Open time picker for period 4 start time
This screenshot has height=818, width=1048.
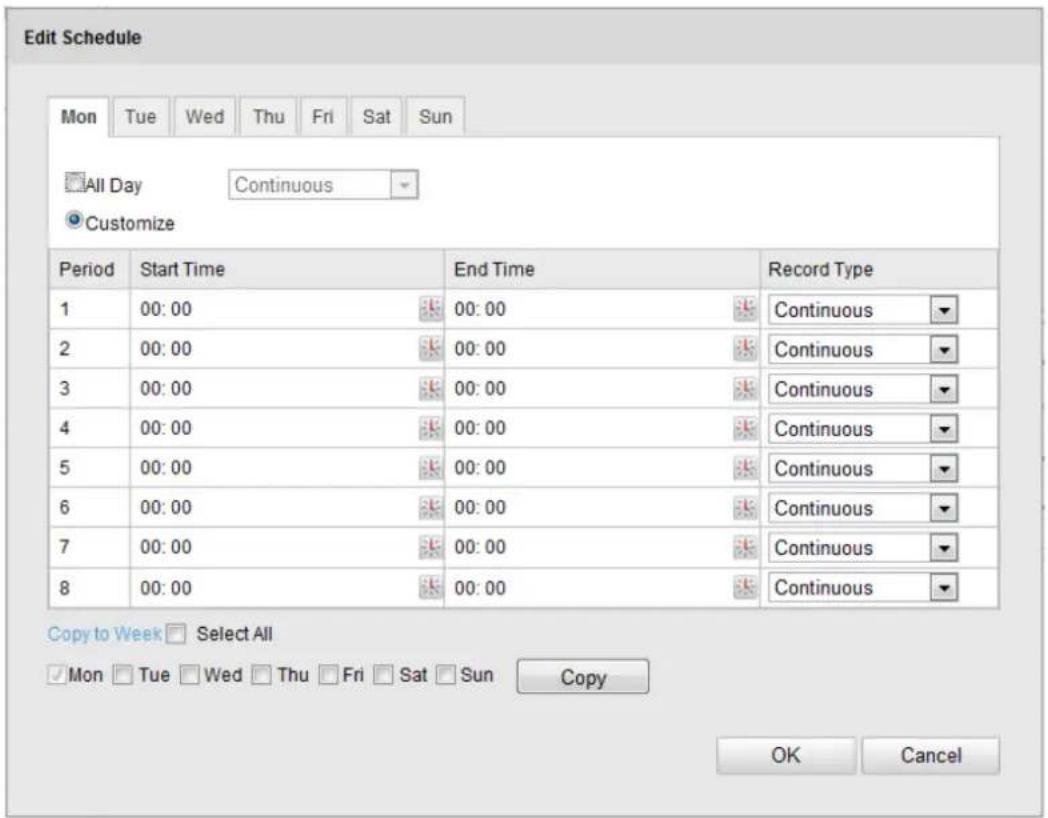click(x=431, y=428)
